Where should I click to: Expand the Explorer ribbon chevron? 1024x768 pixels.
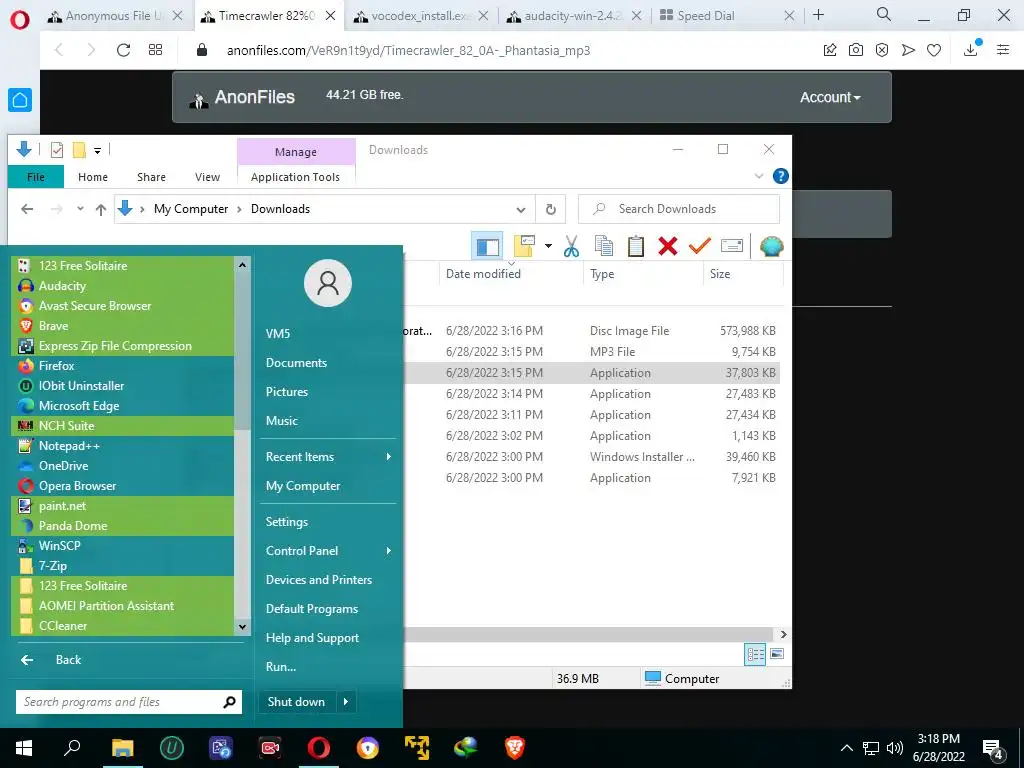click(759, 176)
